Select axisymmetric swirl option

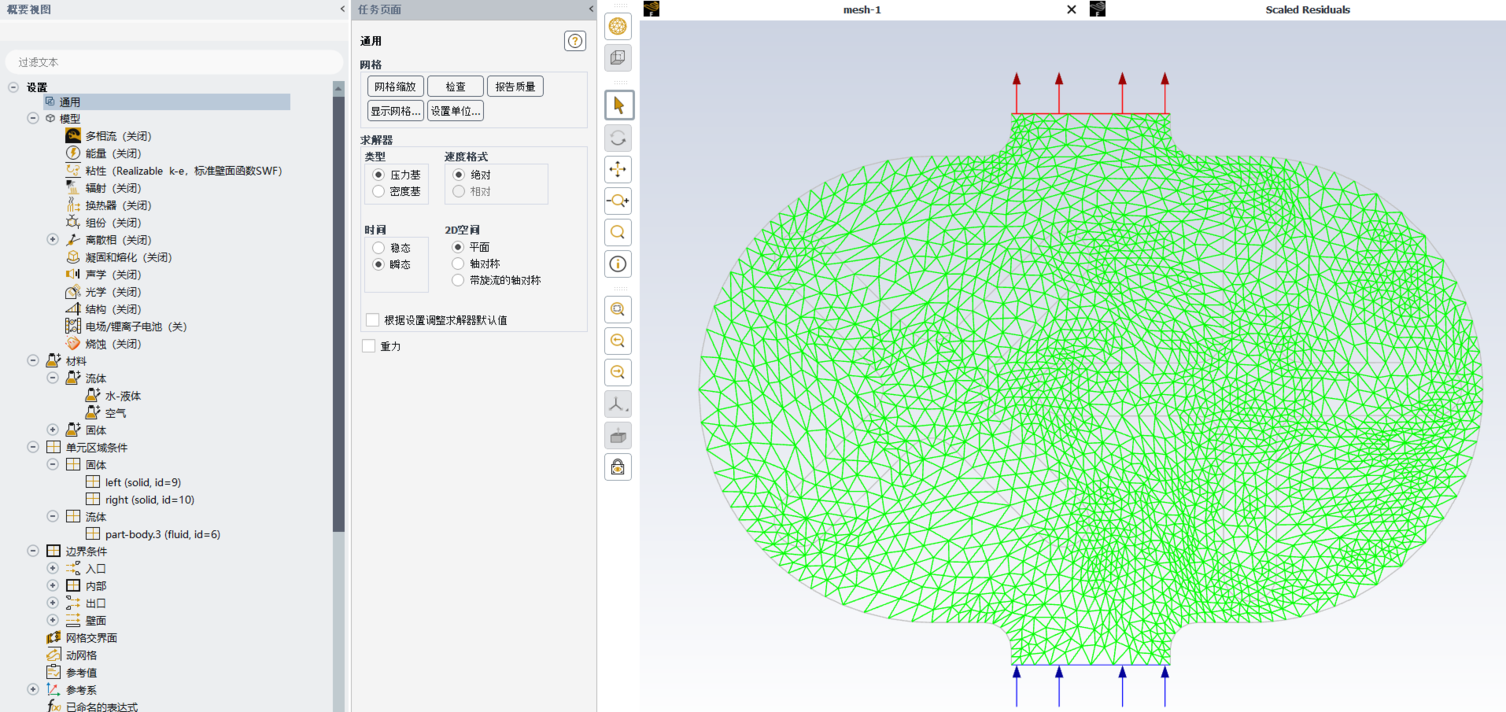coord(458,281)
